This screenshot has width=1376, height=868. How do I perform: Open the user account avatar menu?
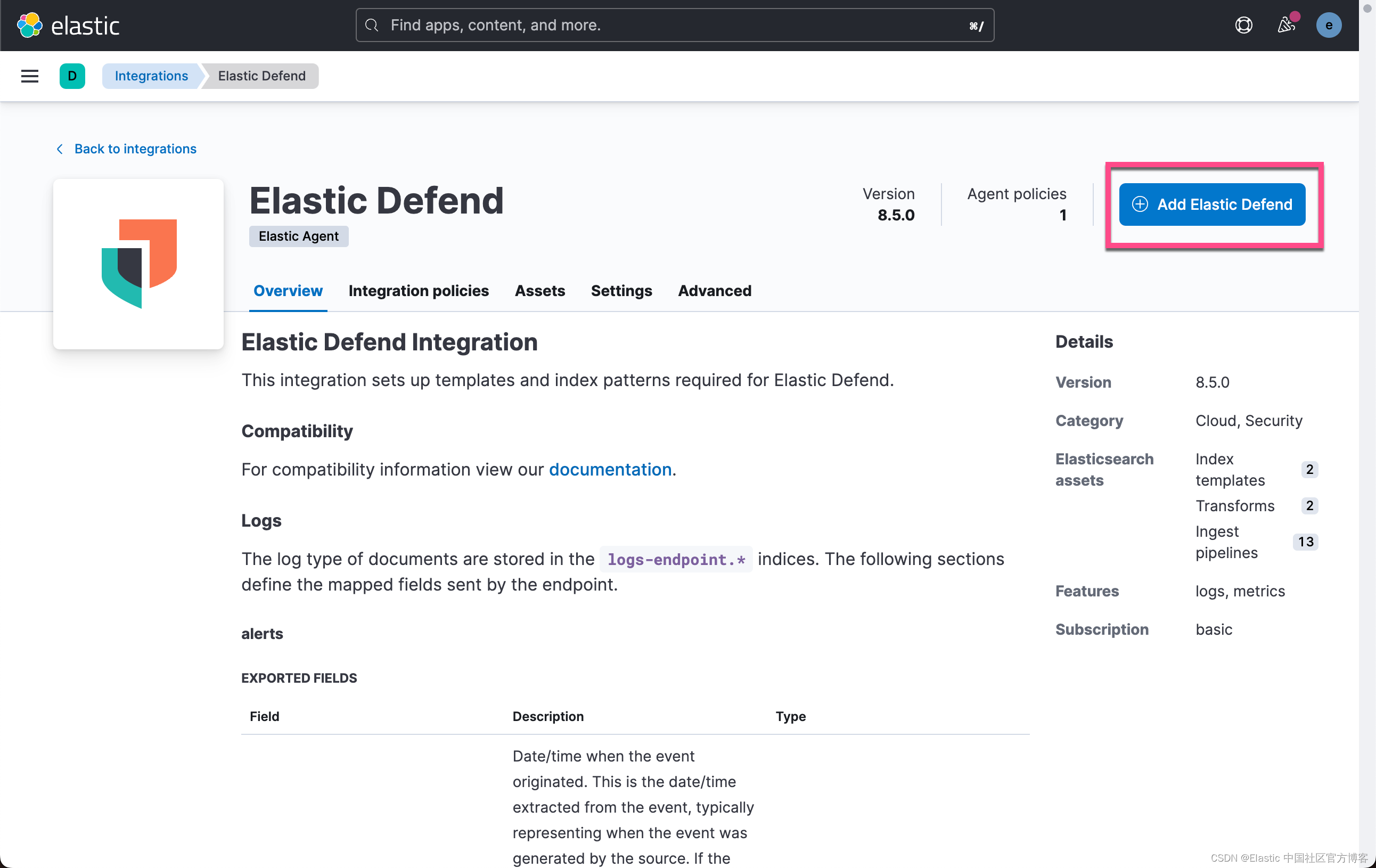tap(1329, 25)
